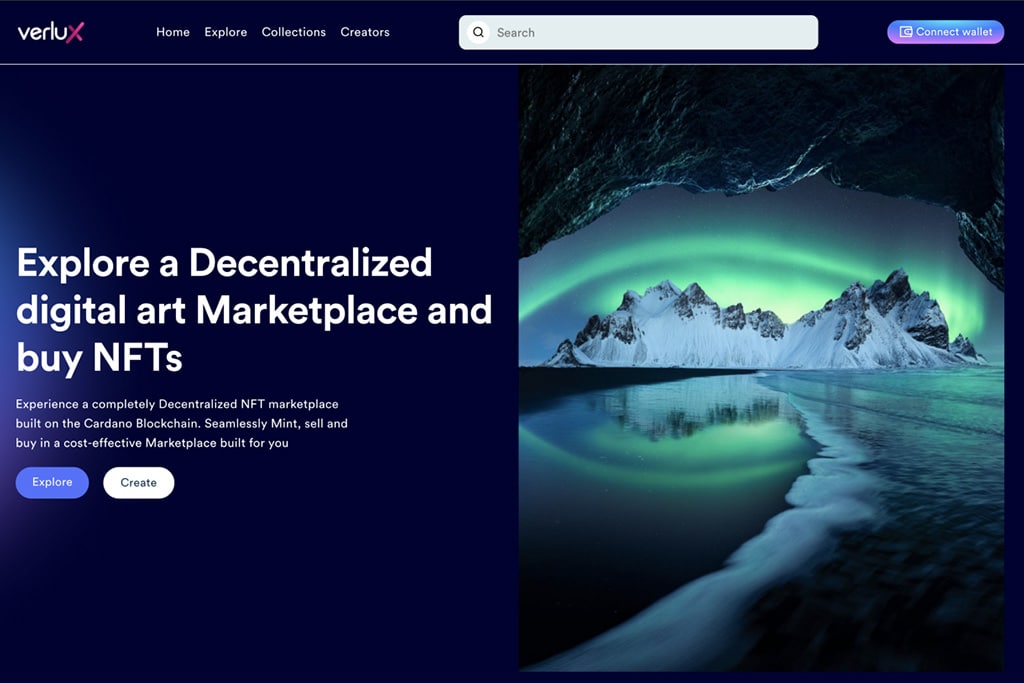Click the Connect wallet button
This screenshot has width=1024, height=683.
click(945, 31)
